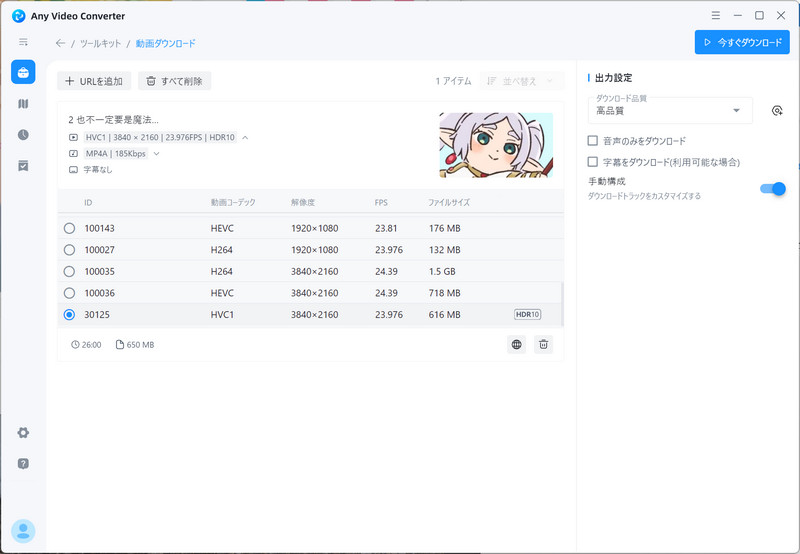The height and width of the screenshot is (554, 800).
Task: Click the 今すぐダウンロード button
Action: pos(742,43)
